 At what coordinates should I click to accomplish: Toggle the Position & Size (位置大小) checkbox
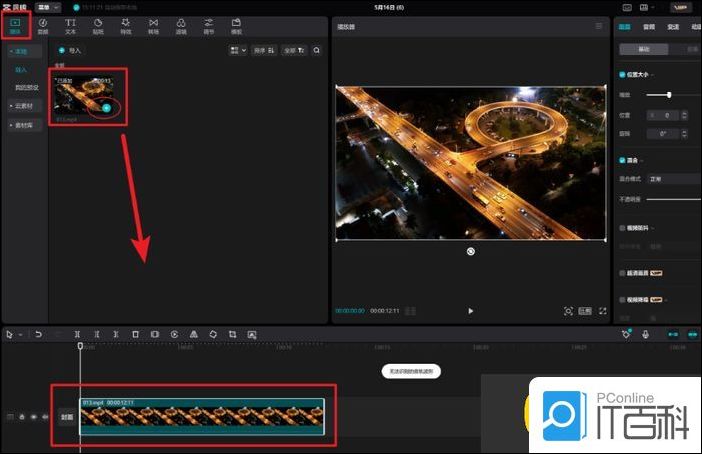pyautogui.click(x=623, y=74)
